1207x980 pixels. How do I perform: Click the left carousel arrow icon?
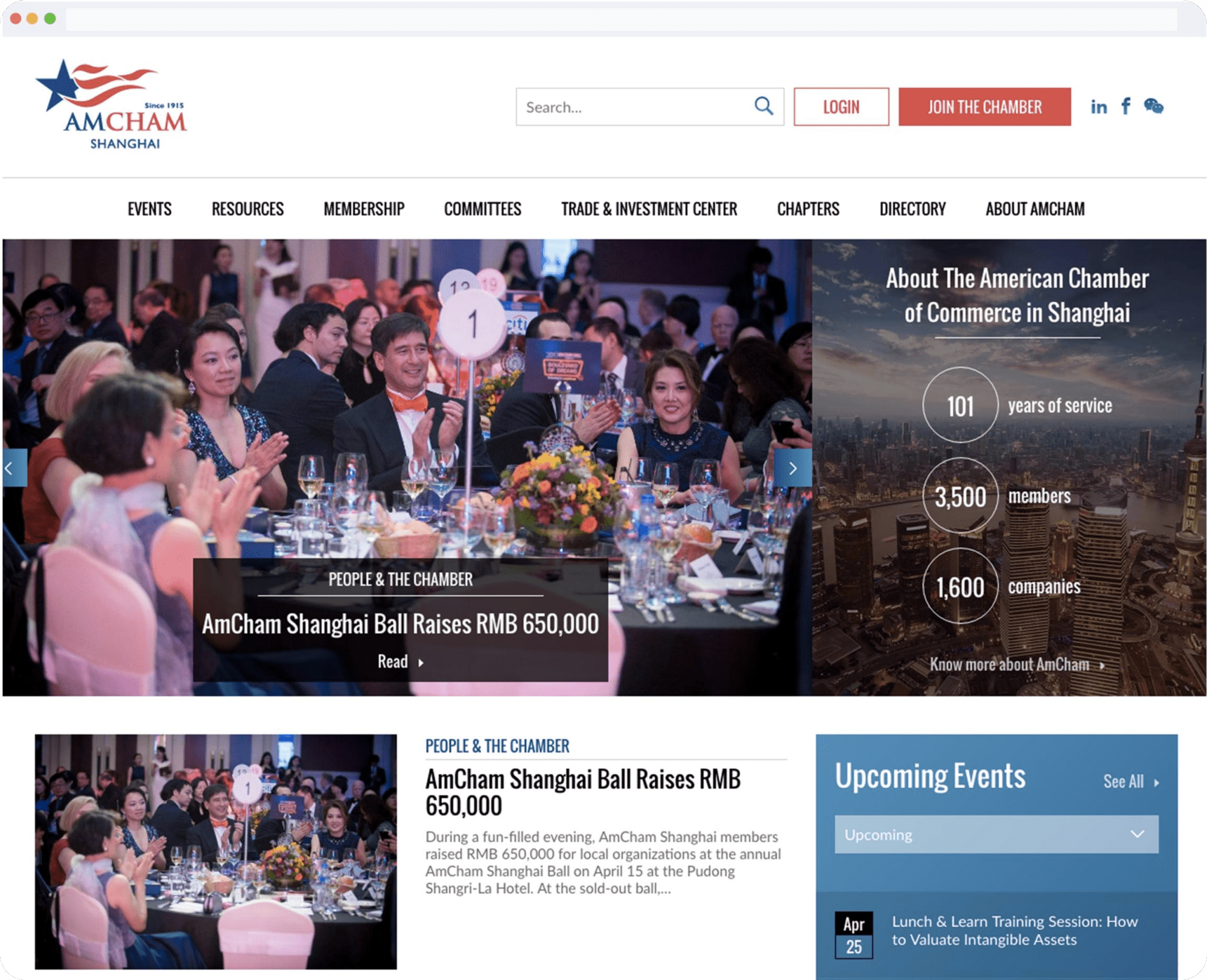(x=10, y=467)
